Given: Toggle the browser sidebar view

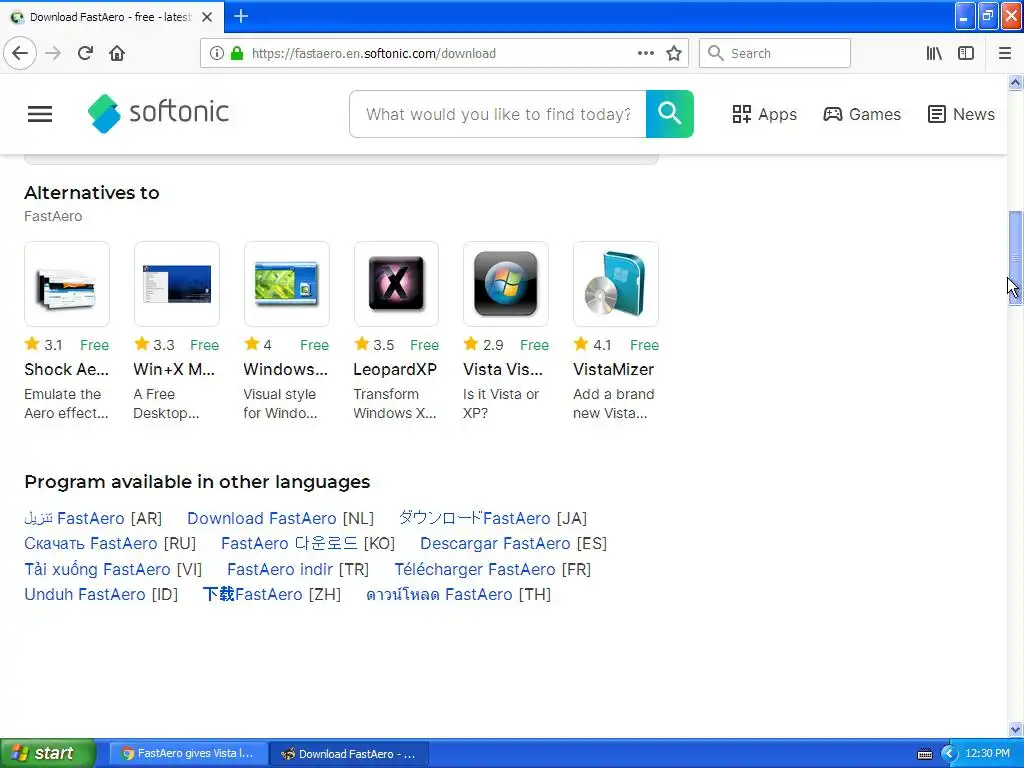Looking at the screenshot, I should point(966,54).
